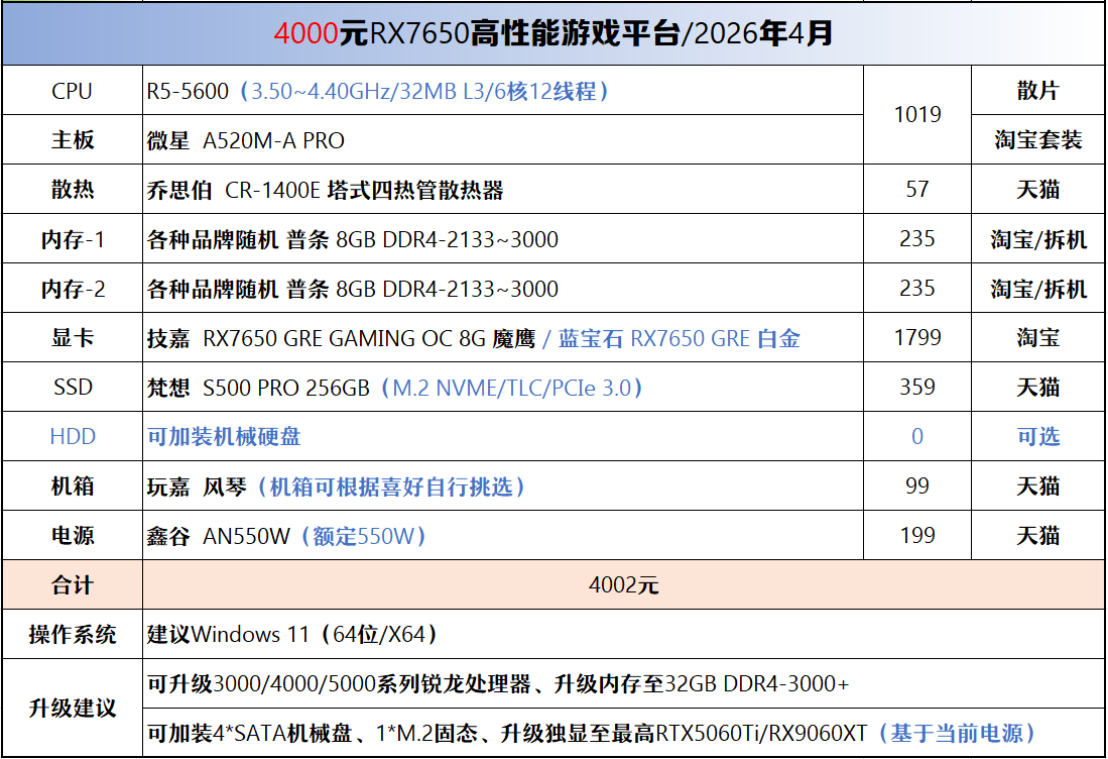Screen dimensions: 1108x759
Task: Select the SSD price 359
Action: click(917, 387)
